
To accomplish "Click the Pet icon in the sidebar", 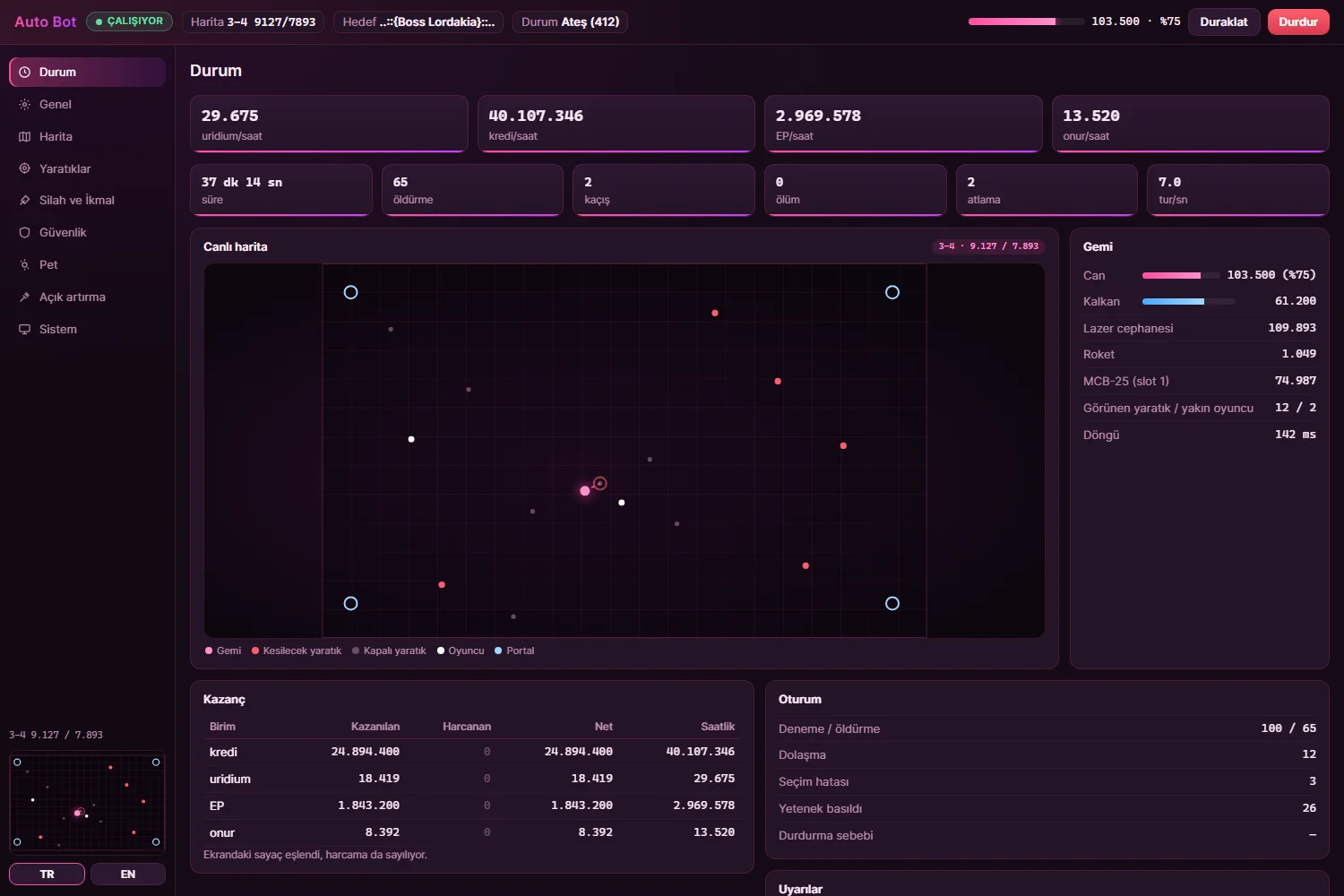I will (25, 265).
